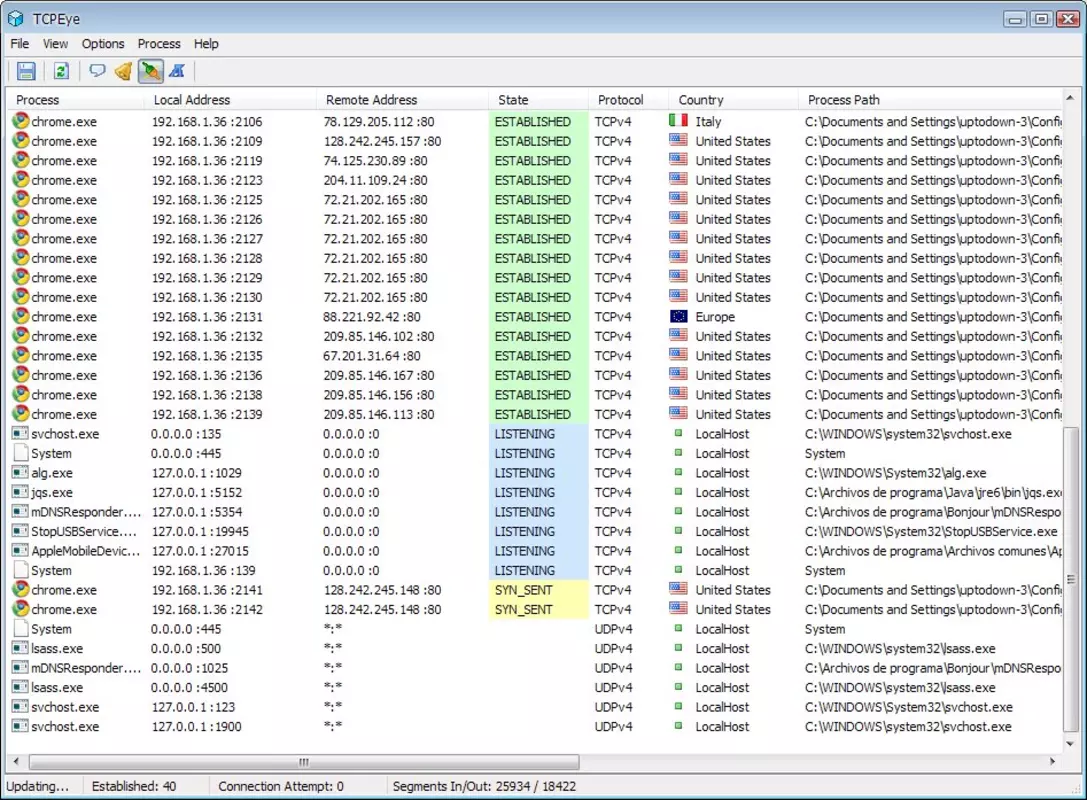1087x800 pixels.
Task: Select remote address 204.11.109.24 :80
Action: (375, 180)
